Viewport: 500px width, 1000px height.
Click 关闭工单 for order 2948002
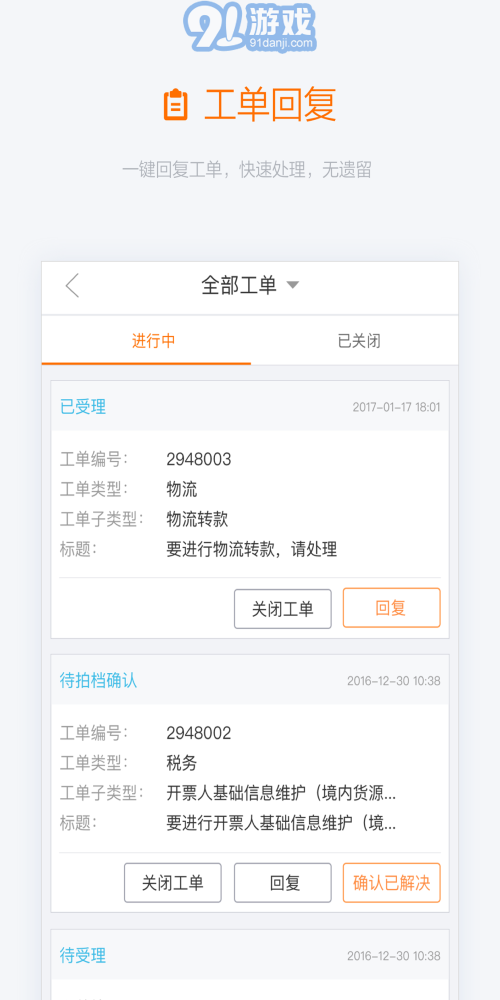(x=173, y=883)
